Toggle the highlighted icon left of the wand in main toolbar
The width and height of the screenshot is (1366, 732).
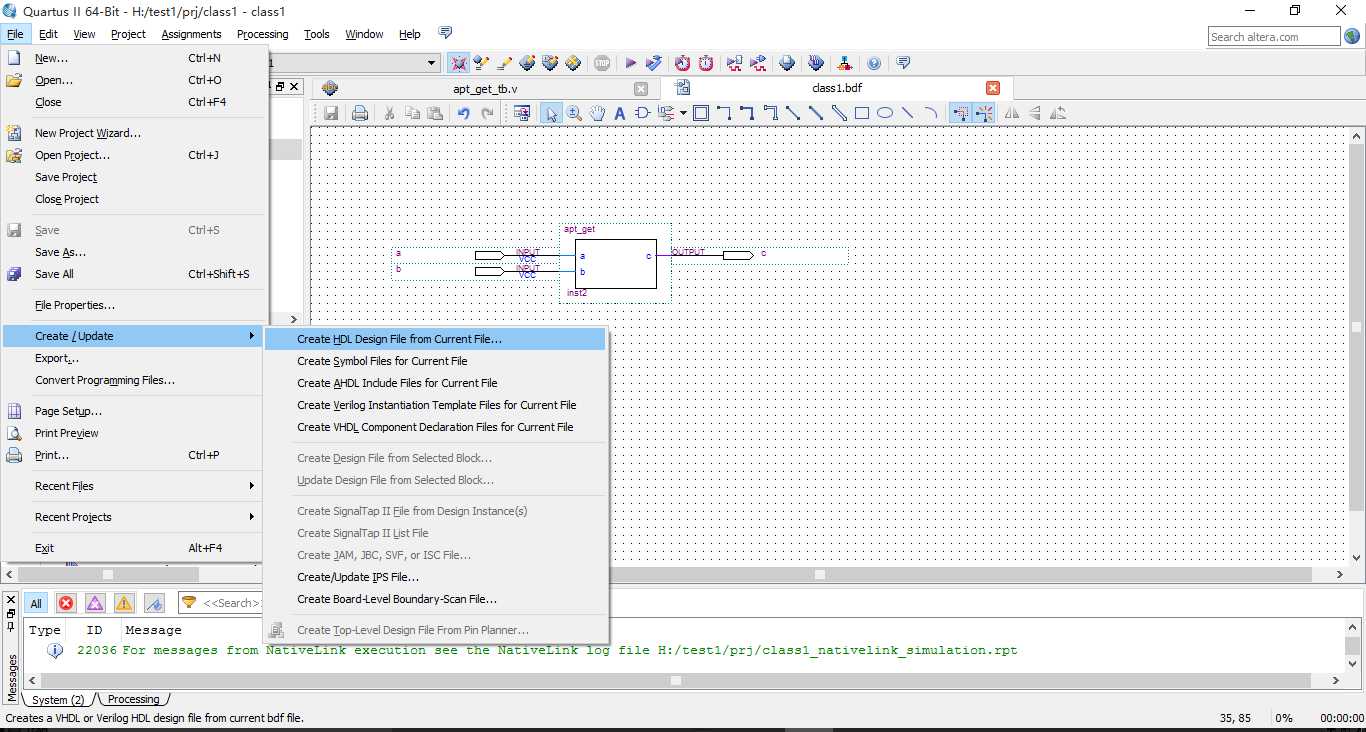pyautogui.click(x=458, y=63)
